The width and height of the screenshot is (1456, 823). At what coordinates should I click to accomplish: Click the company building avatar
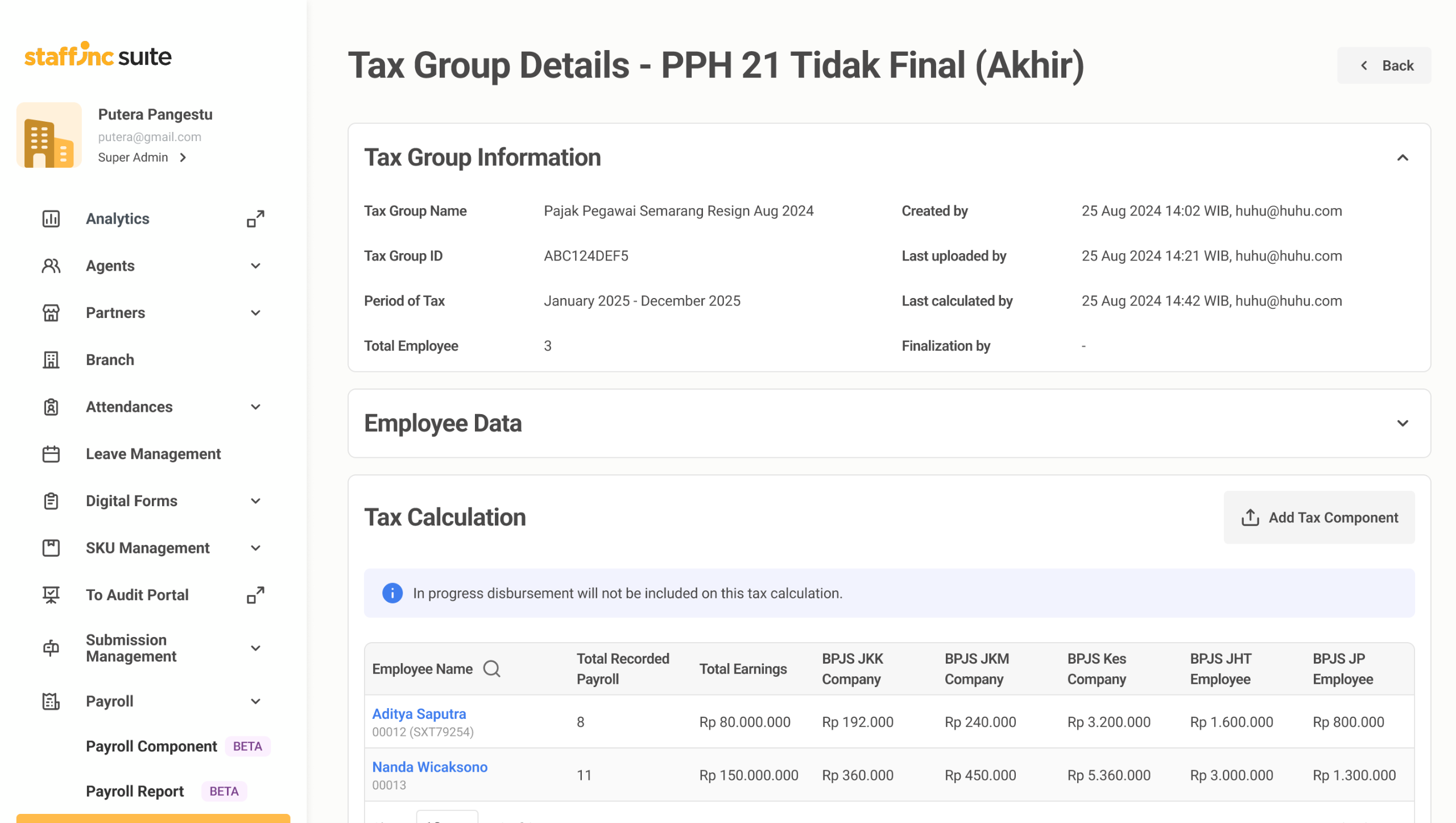pos(49,135)
